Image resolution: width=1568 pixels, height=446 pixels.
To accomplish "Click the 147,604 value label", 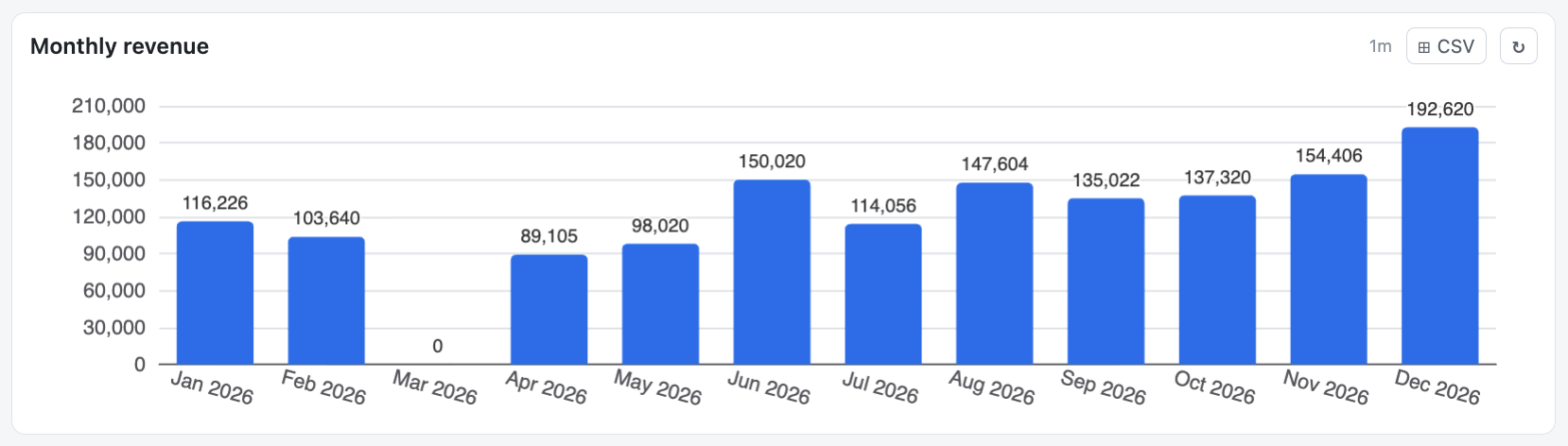I will click(x=995, y=164).
